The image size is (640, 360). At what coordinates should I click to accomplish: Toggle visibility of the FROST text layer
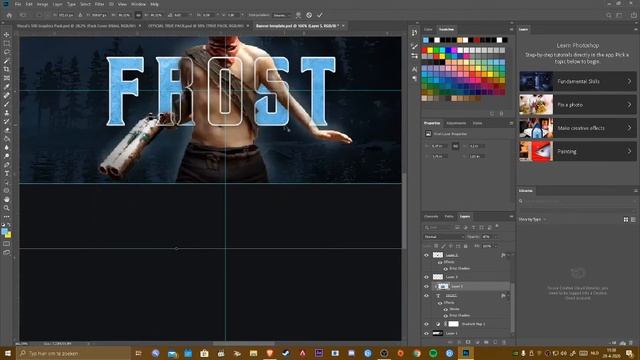(x=427, y=296)
